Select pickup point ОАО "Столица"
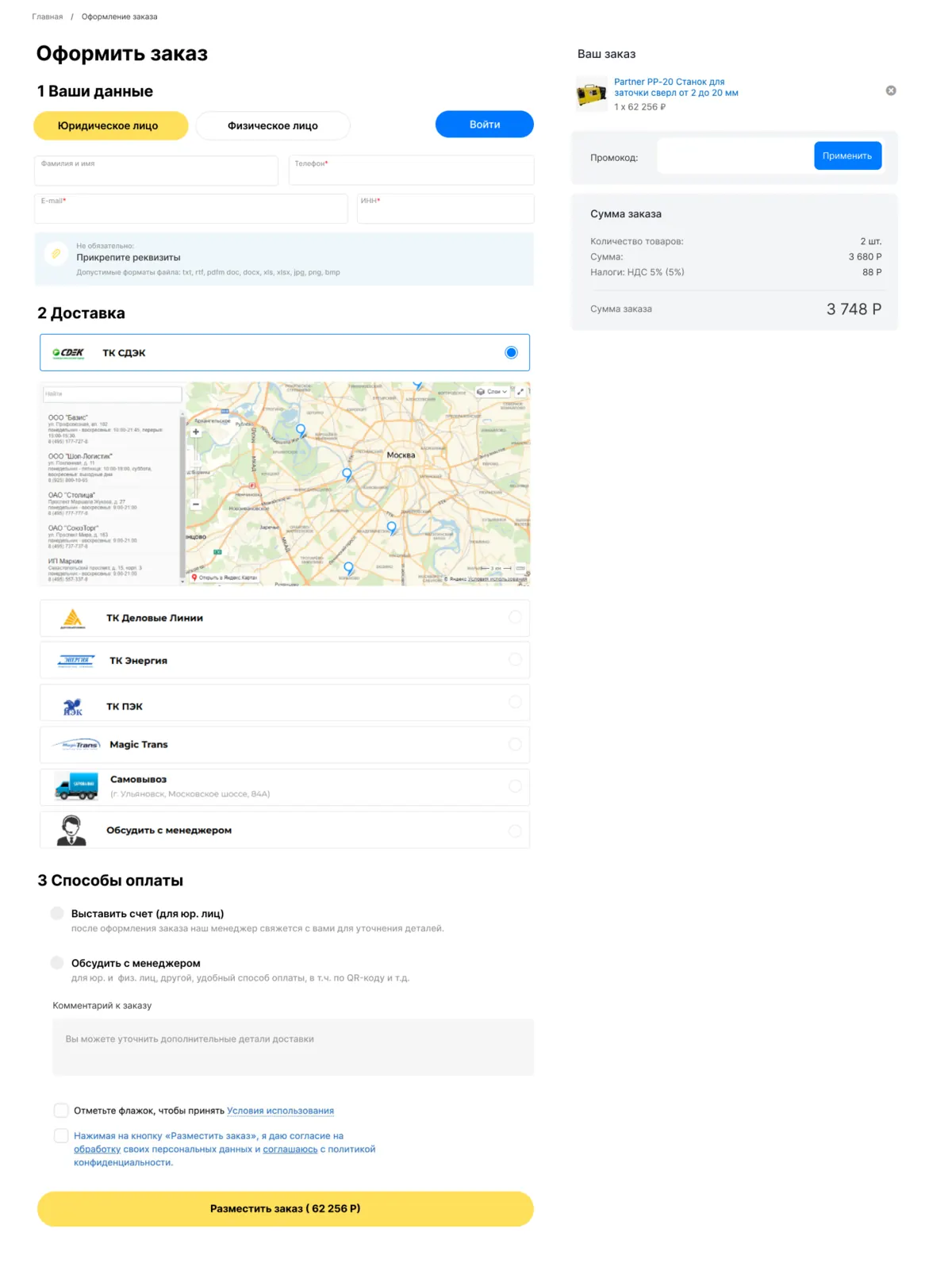The height and width of the screenshot is (1282, 952). pos(93,504)
